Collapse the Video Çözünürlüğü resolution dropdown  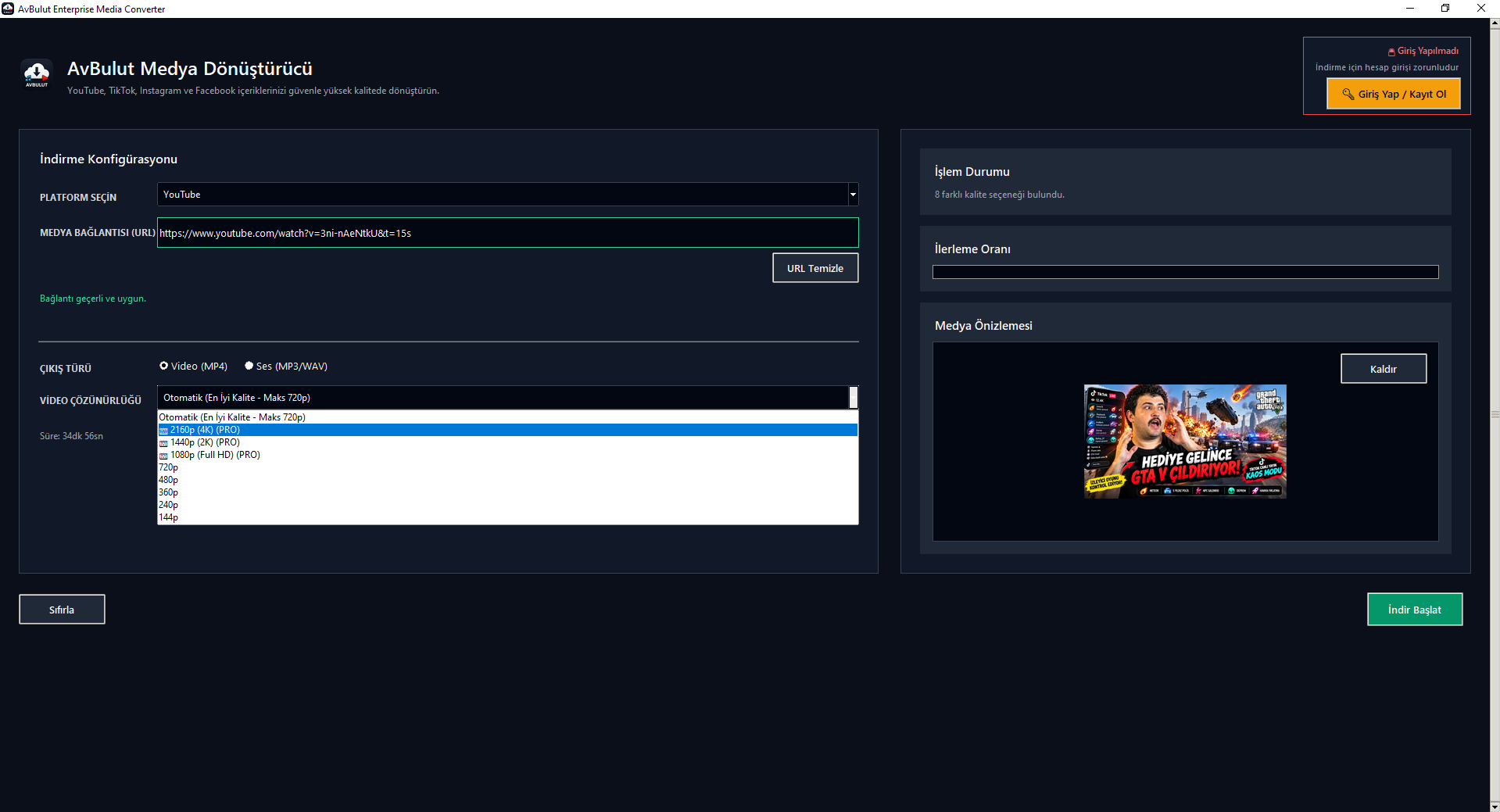point(854,398)
